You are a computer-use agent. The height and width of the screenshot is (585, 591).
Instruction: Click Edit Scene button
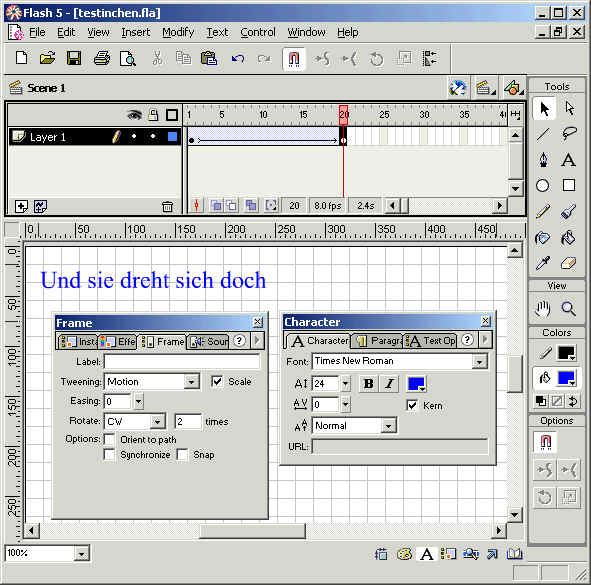(x=485, y=88)
